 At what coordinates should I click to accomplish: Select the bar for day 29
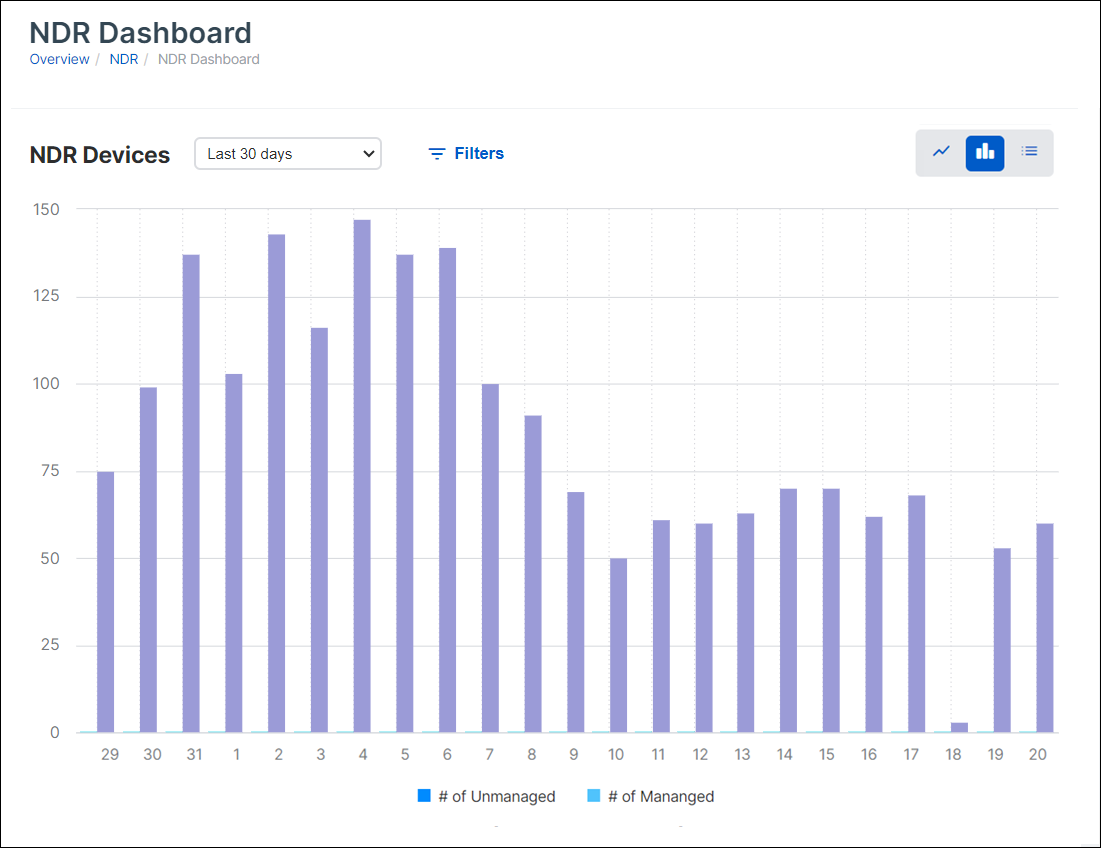click(105, 602)
